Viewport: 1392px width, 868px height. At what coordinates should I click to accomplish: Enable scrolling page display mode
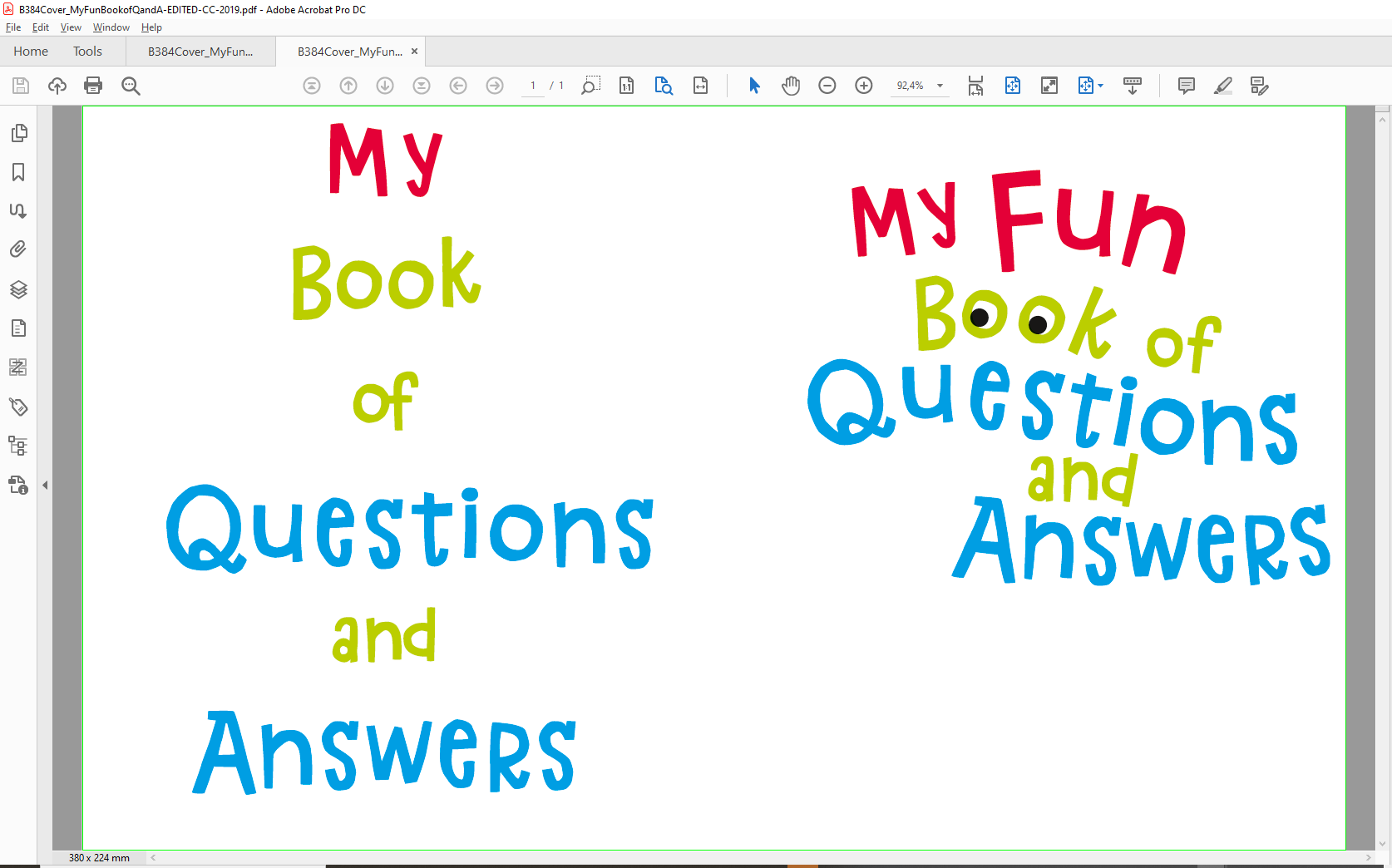coord(975,86)
